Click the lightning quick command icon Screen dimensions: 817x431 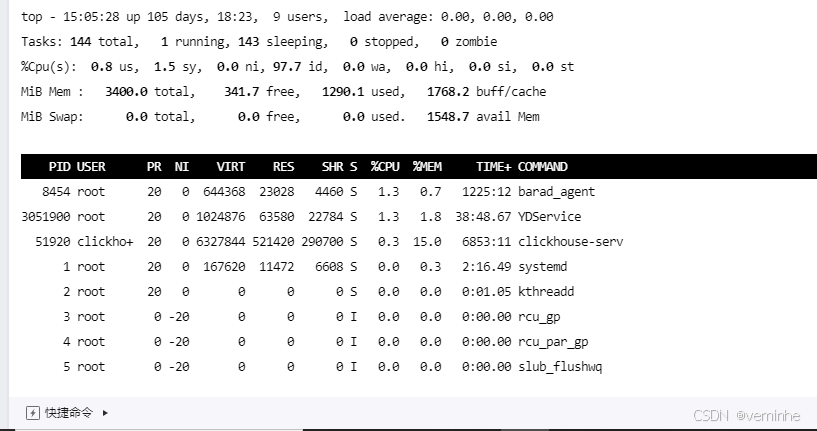32,413
